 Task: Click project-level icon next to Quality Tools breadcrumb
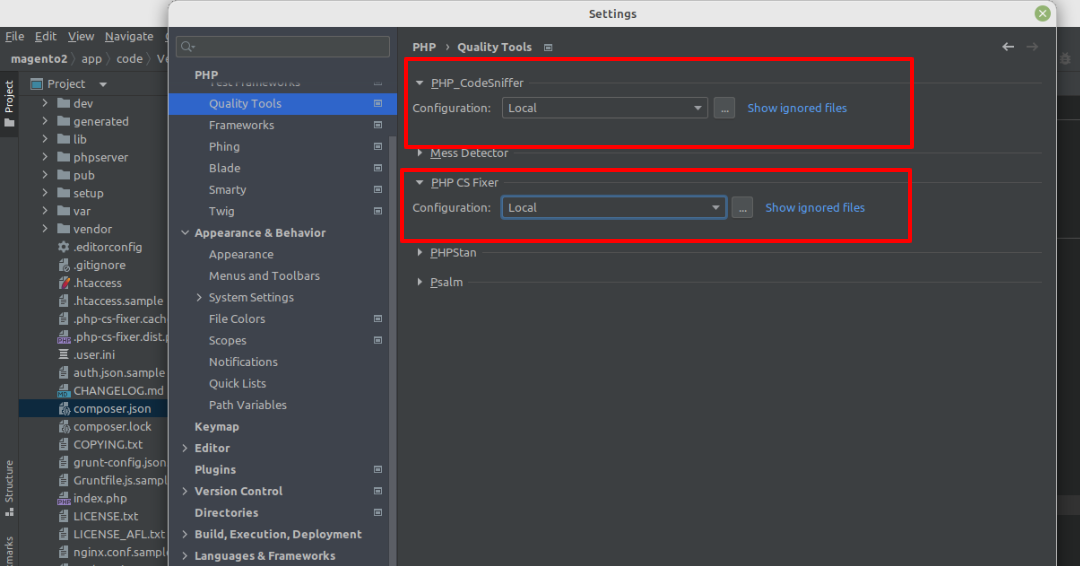point(548,48)
